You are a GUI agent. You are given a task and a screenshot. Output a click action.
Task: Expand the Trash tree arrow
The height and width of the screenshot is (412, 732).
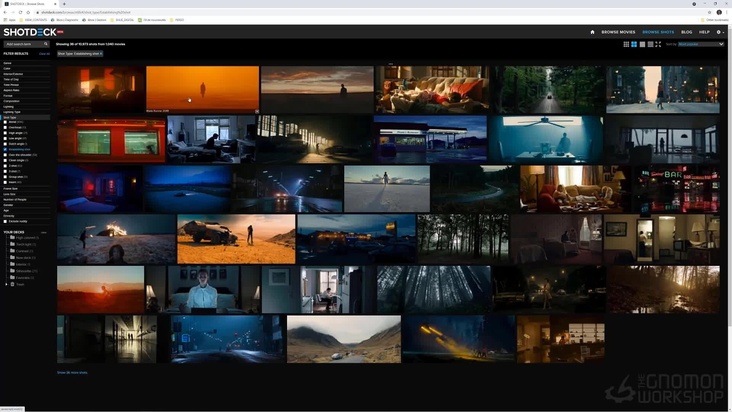point(6,284)
